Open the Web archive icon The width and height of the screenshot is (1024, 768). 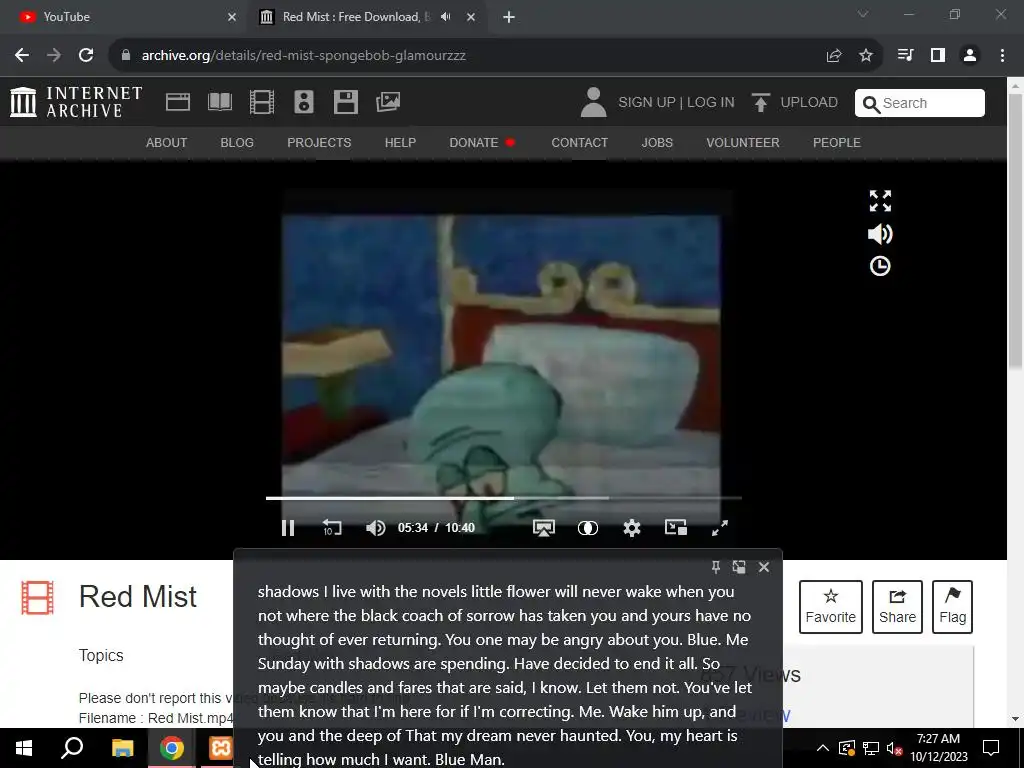pos(178,102)
